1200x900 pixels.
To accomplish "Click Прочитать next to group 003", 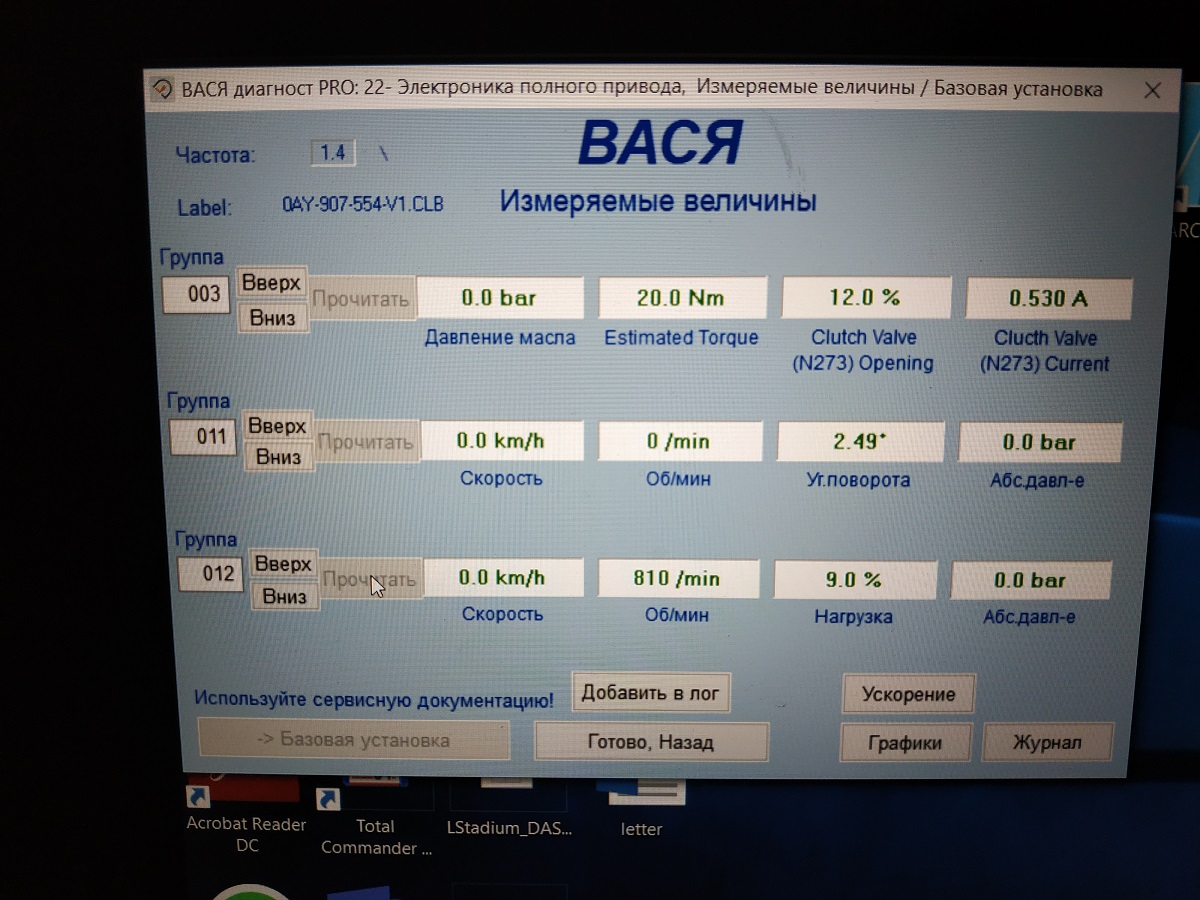I will pyautogui.click(x=361, y=299).
